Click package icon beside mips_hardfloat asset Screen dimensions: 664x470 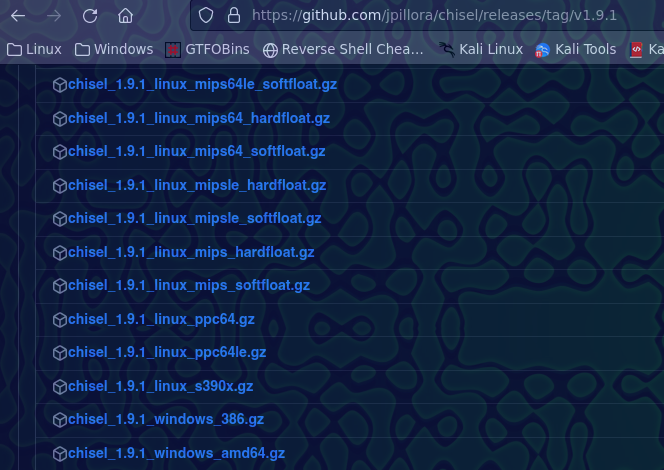(60, 253)
